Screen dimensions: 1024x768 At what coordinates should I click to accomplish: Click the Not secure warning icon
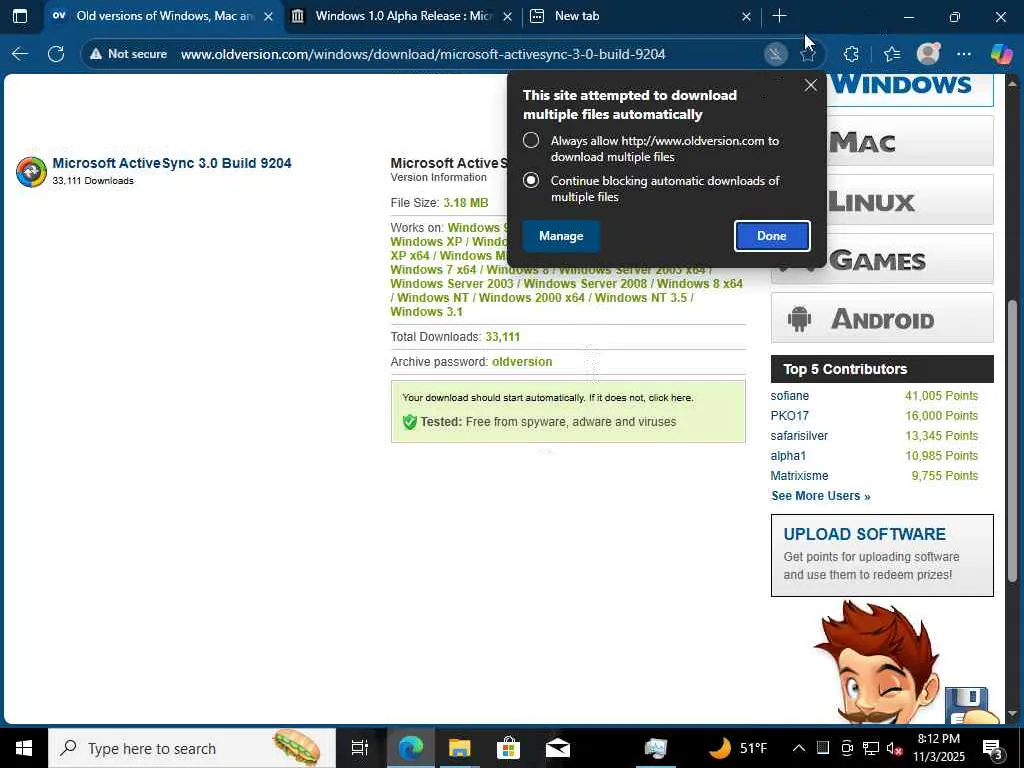point(96,54)
